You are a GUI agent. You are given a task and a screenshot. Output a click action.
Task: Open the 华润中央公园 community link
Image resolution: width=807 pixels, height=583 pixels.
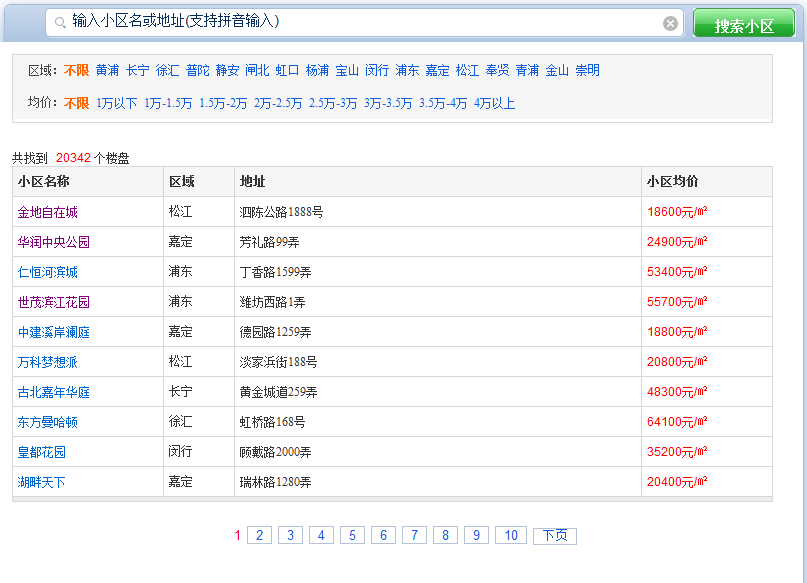click(54, 242)
